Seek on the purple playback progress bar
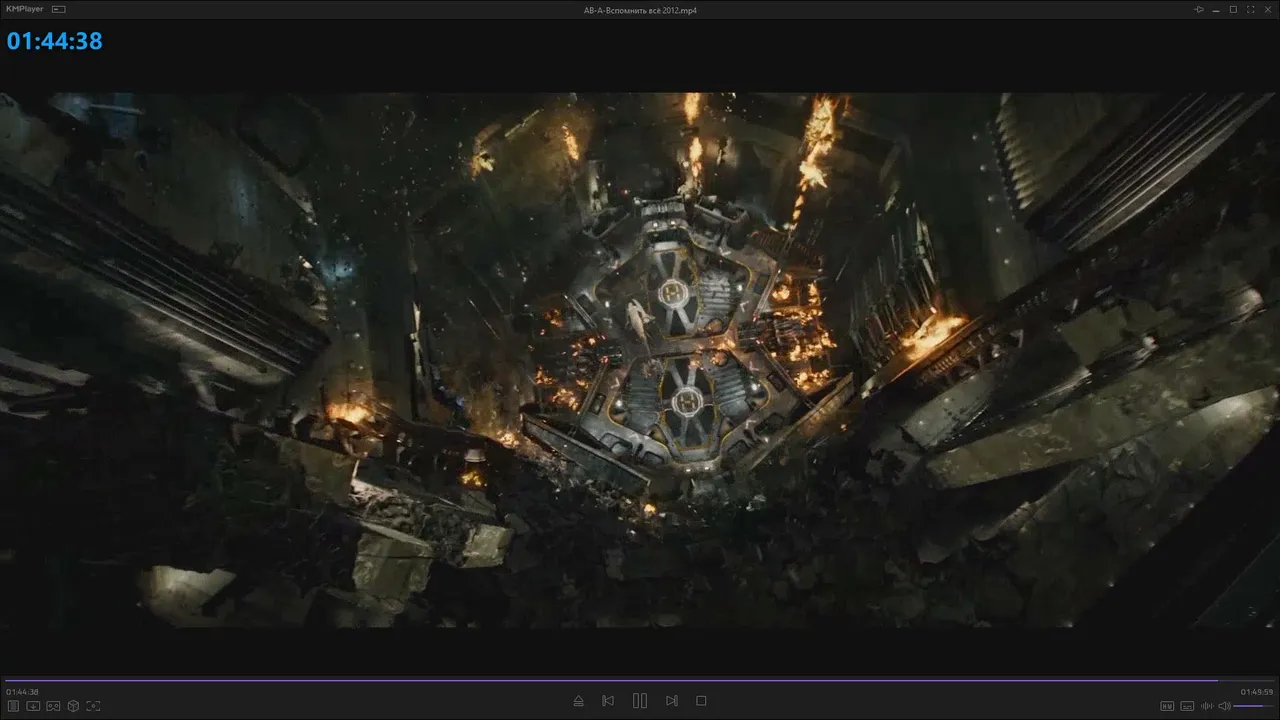The image size is (1280, 720). 640,680
